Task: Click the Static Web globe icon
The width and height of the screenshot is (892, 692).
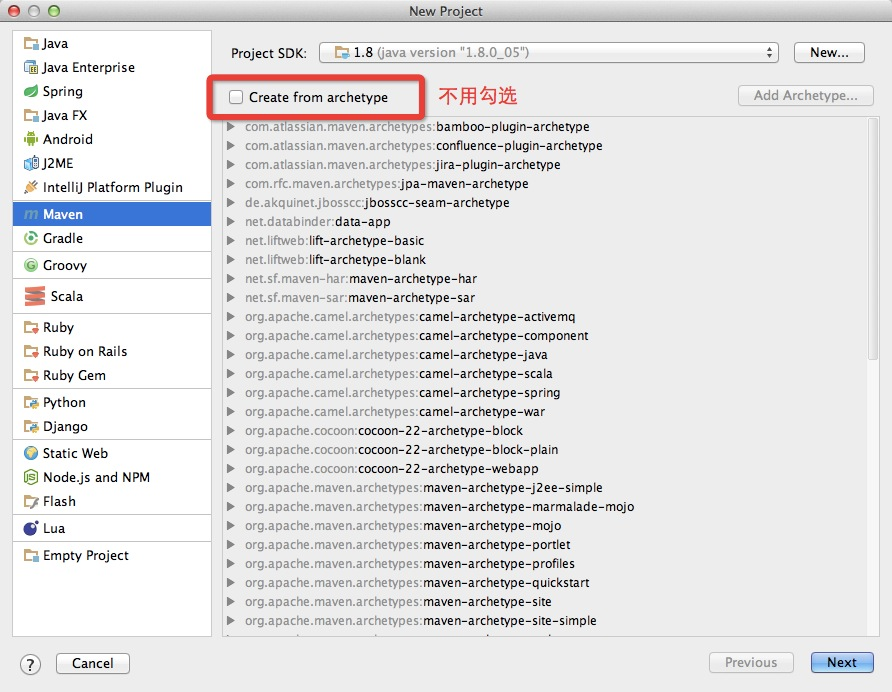Action: pos(31,453)
